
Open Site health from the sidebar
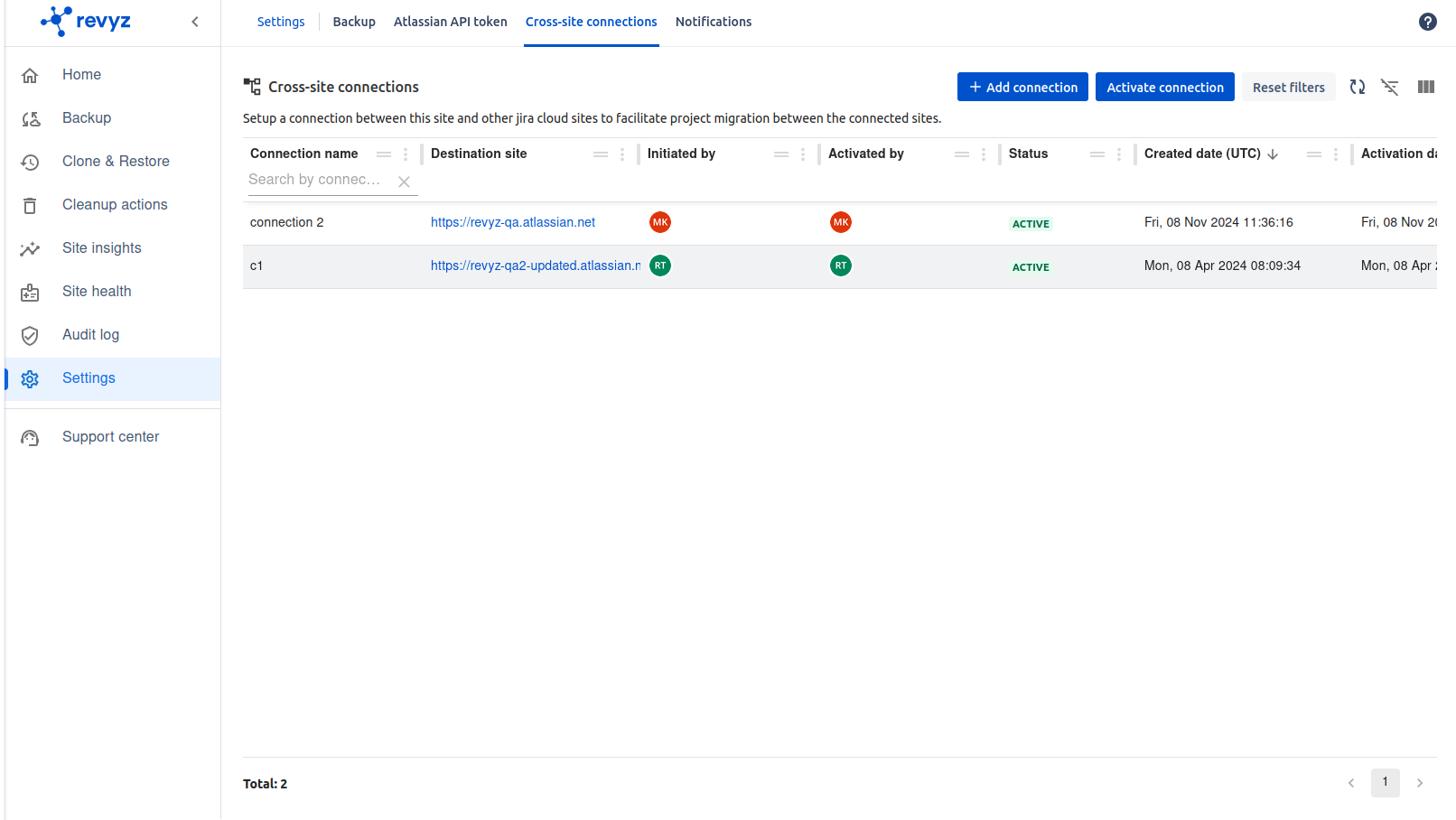pos(97,292)
